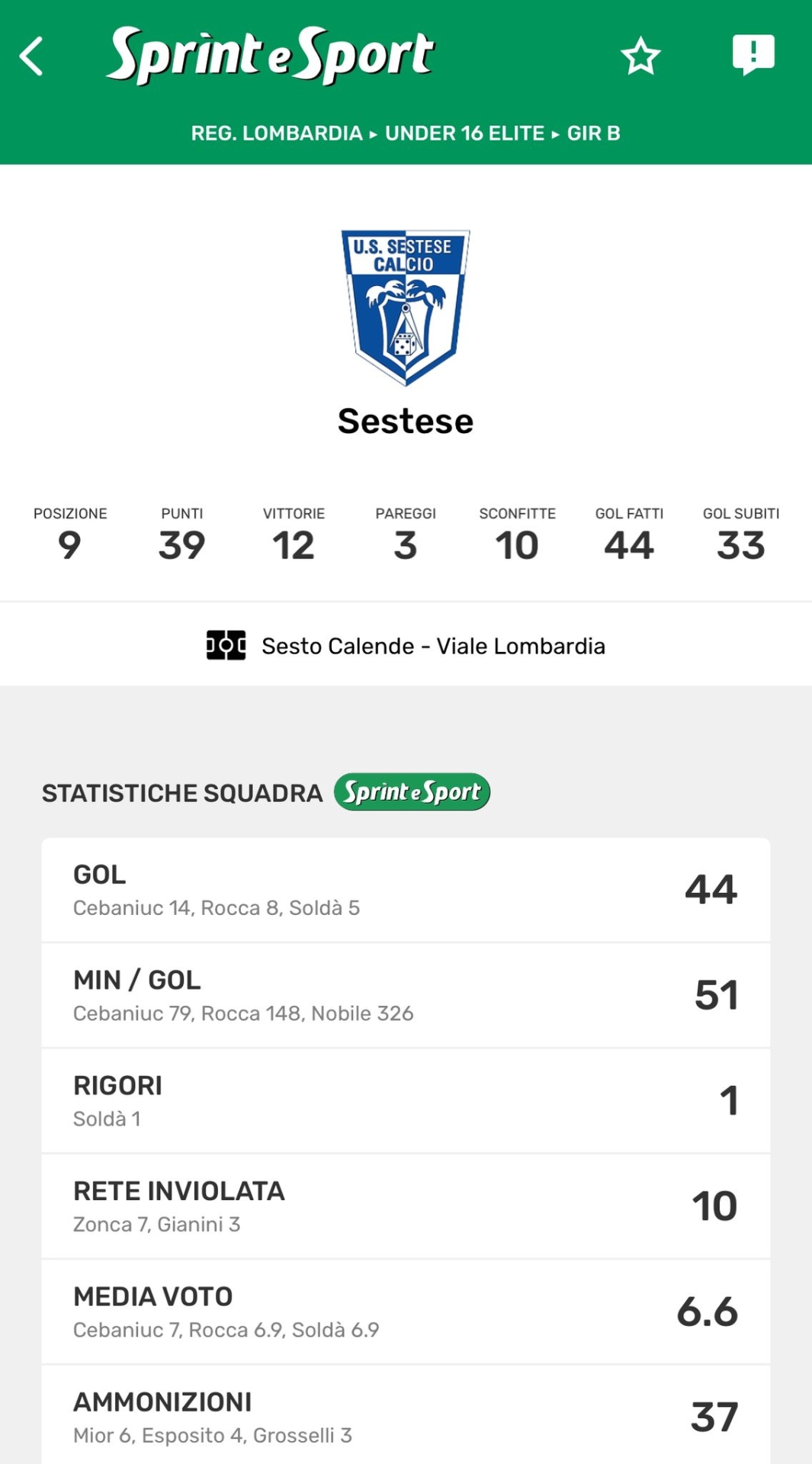Tap the Sprint e Sport header logo
812x1464 pixels.
click(x=270, y=55)
